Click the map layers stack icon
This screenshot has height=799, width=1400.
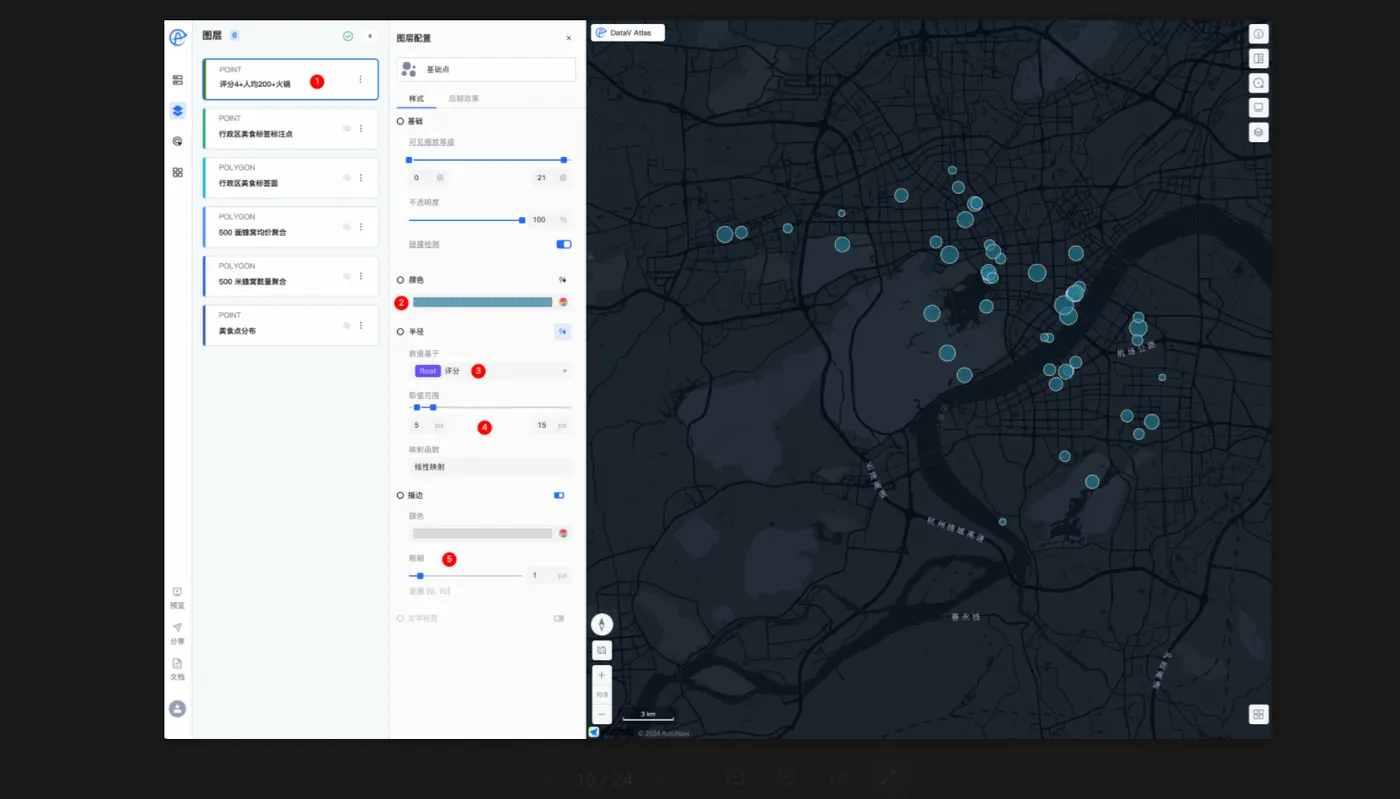click(x=1259, y=132)
